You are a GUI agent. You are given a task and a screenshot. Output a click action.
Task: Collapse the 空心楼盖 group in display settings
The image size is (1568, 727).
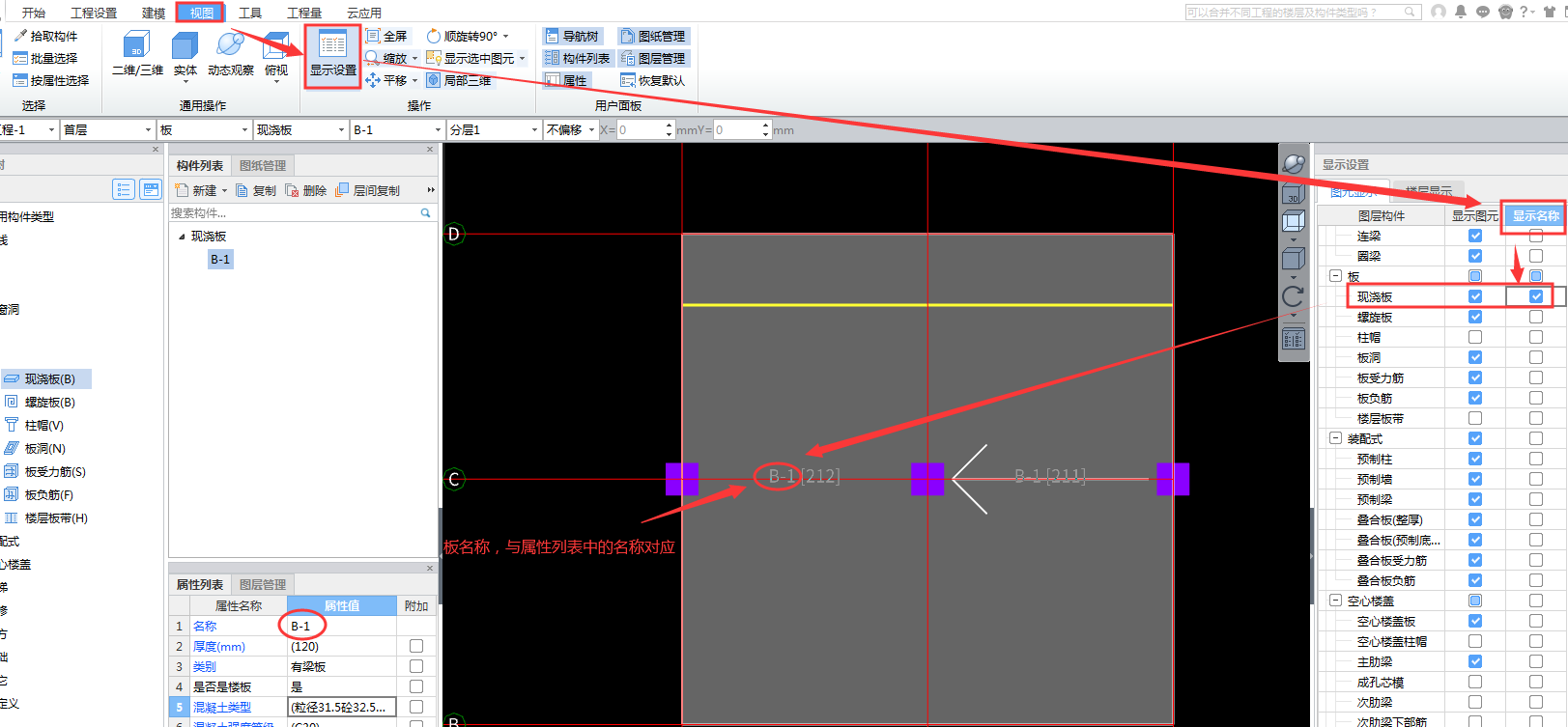[x=1336, y=601]
